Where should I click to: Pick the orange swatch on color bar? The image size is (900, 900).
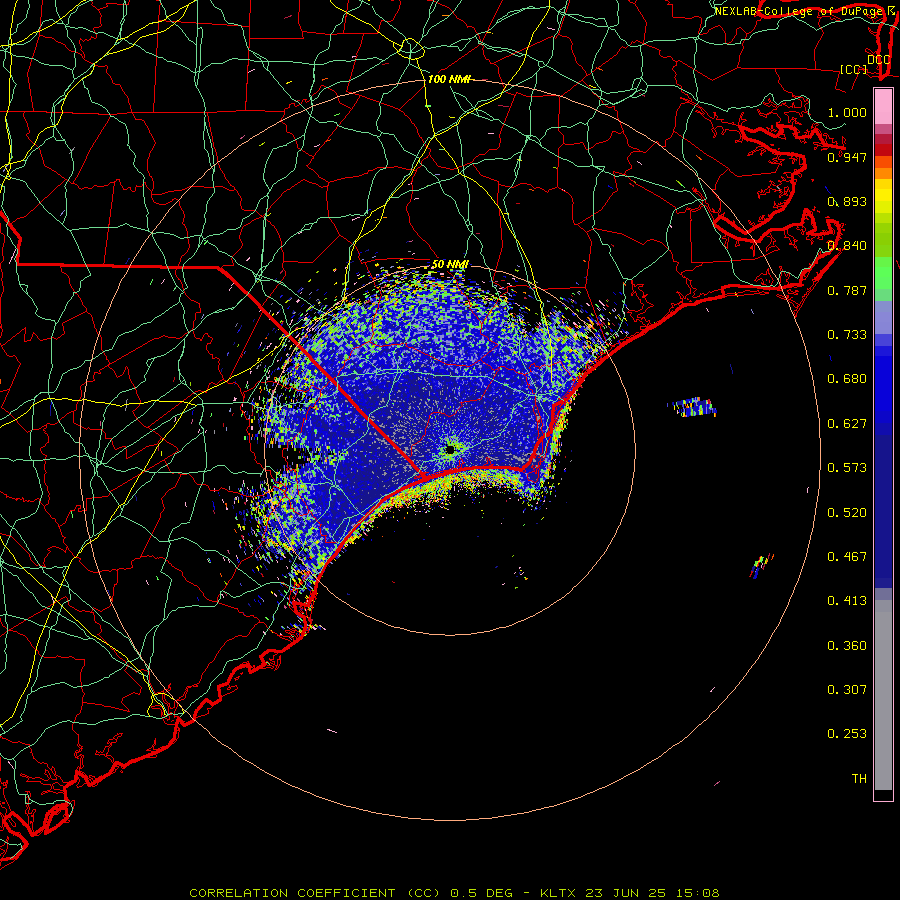(x=883, y=173)
